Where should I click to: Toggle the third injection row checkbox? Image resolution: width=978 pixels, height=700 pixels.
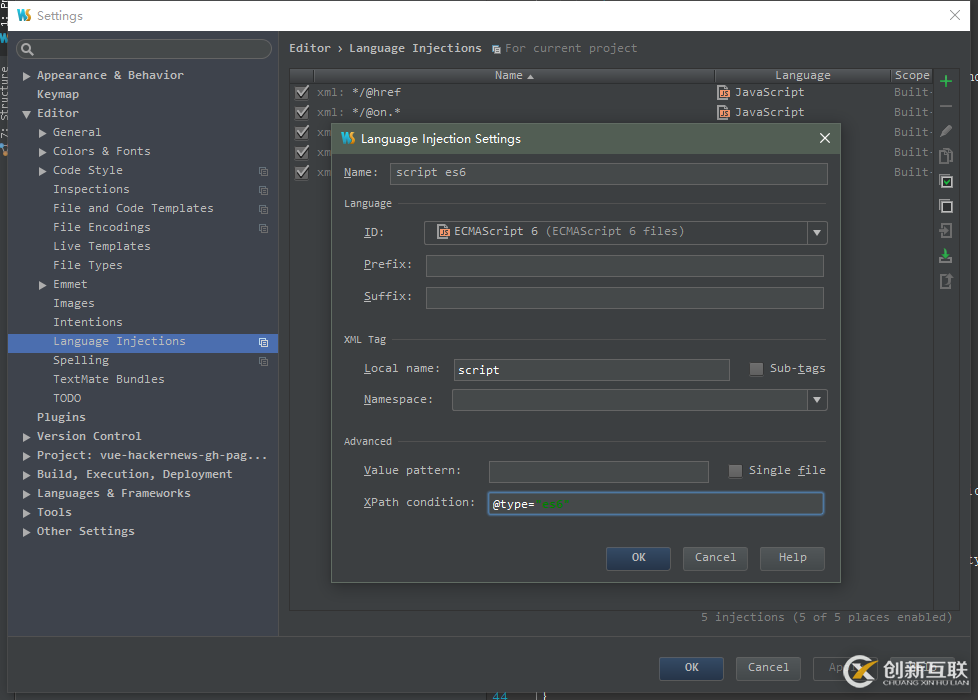(x=302, y=132)
